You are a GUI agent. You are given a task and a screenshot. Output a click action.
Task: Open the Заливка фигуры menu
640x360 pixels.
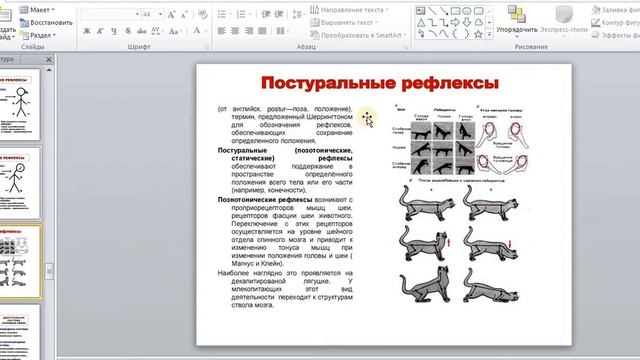[x=616, y=9]
